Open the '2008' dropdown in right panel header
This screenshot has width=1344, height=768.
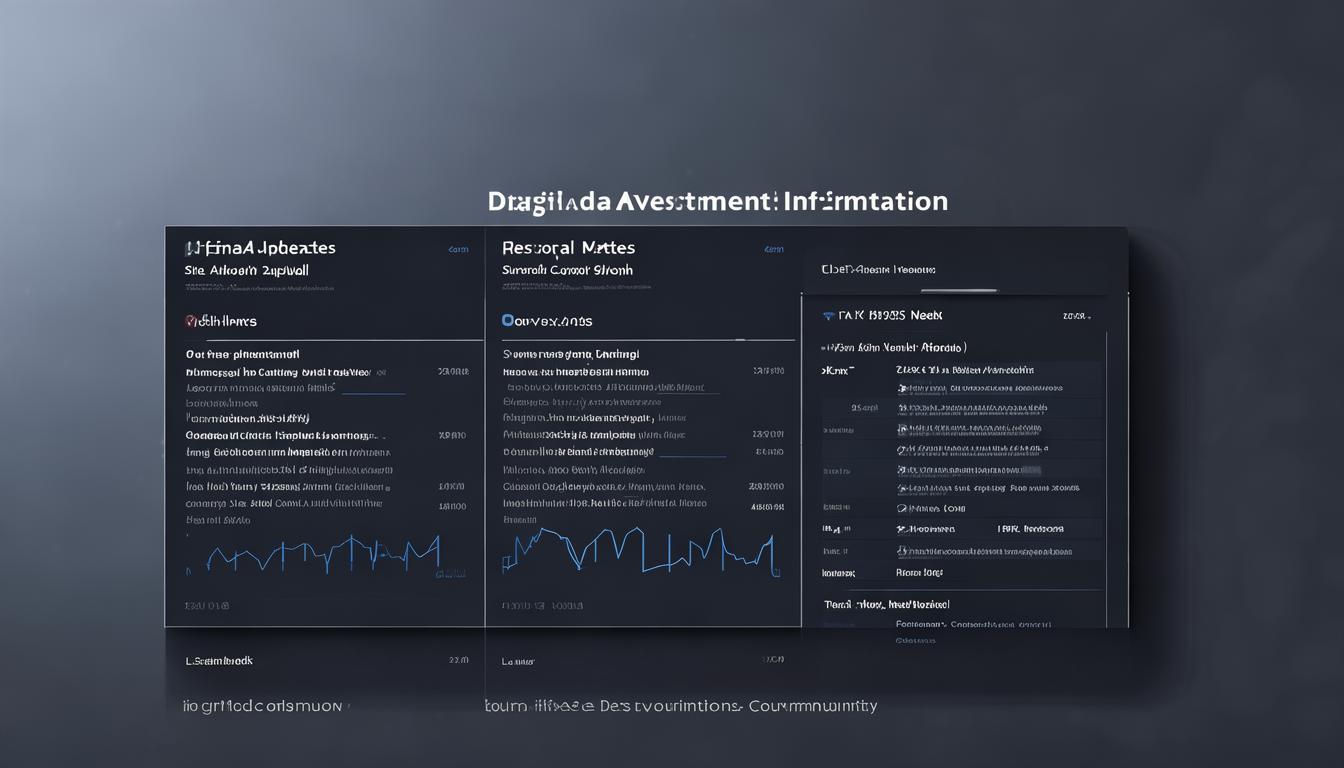1077,316
